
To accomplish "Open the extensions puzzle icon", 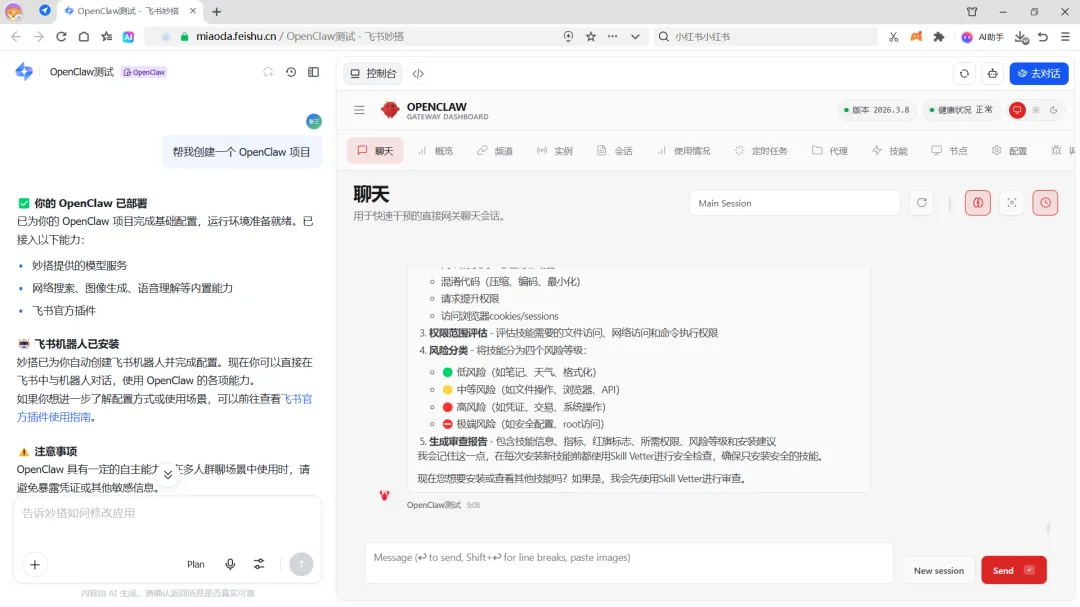I will click(x=938, y=37).
